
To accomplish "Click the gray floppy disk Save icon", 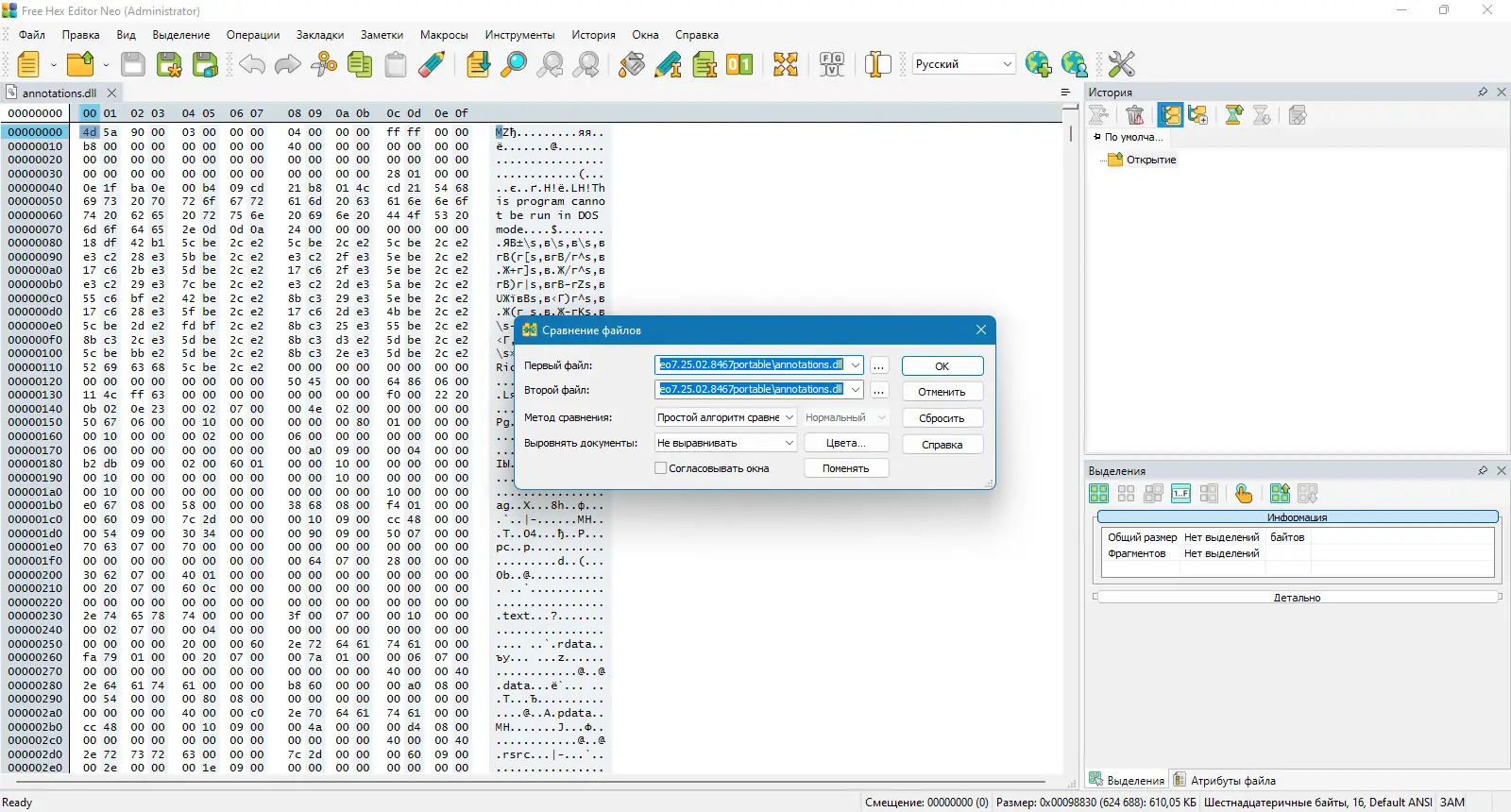I will pos(133,64).
